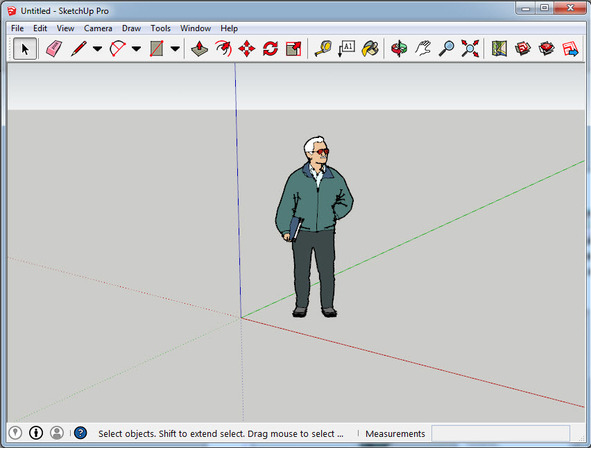Viewport: 591px width, 449px height.
Task: Activate the Orbit tool
Action: [x=399, y=49]
